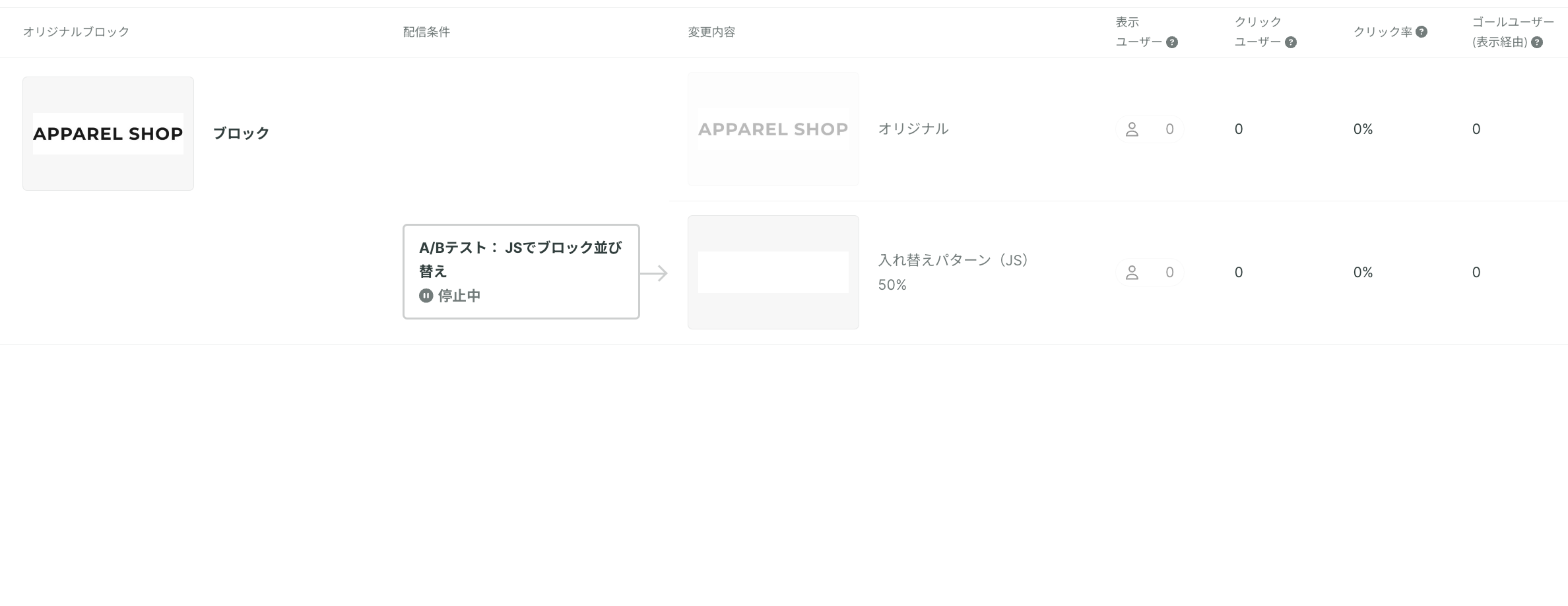Viewport: 1568px width, 606px height.
Task: Click 表示ユーザー count pill in original row
Action: (x=1150, y=129)
